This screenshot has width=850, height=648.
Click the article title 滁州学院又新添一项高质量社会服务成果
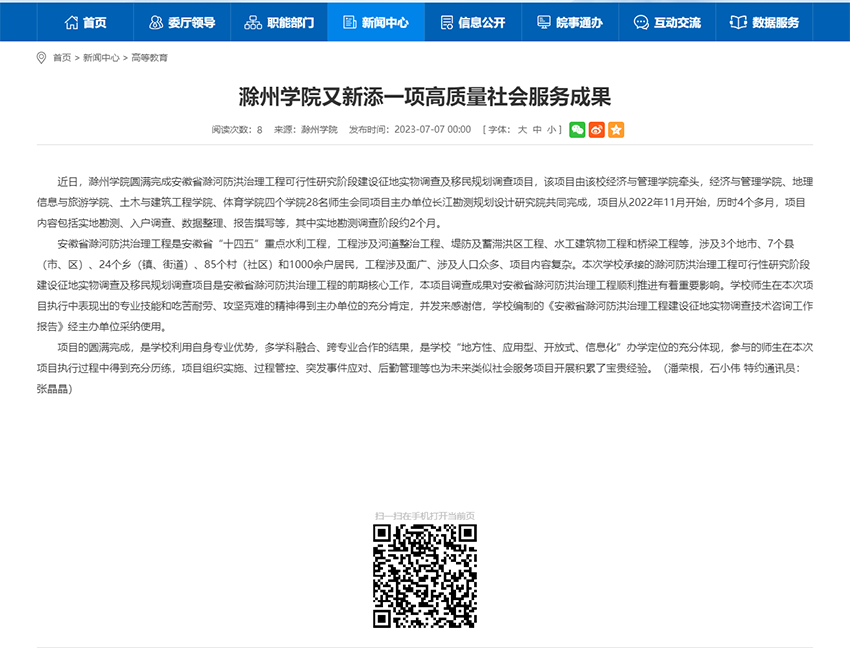[x=425, y=97]
